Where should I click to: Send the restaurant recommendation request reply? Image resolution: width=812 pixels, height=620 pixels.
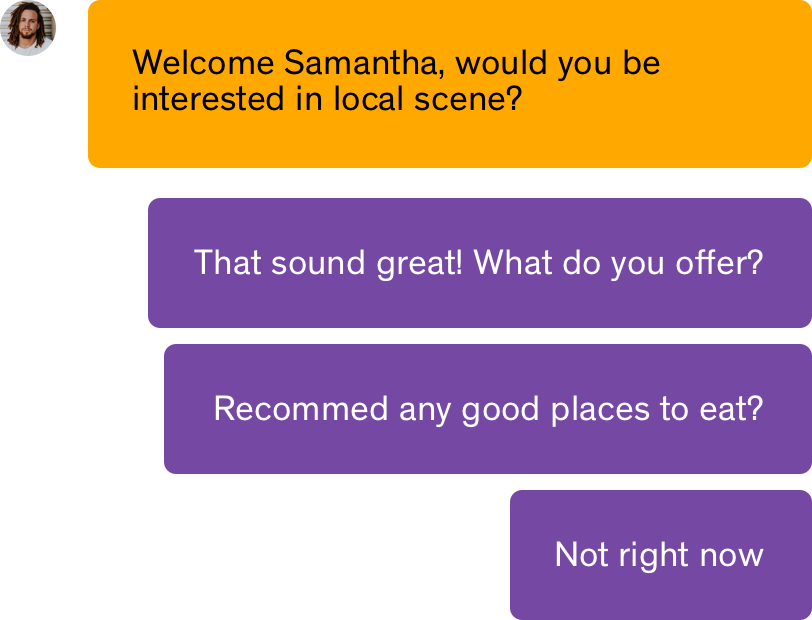[x=488, y=409]
